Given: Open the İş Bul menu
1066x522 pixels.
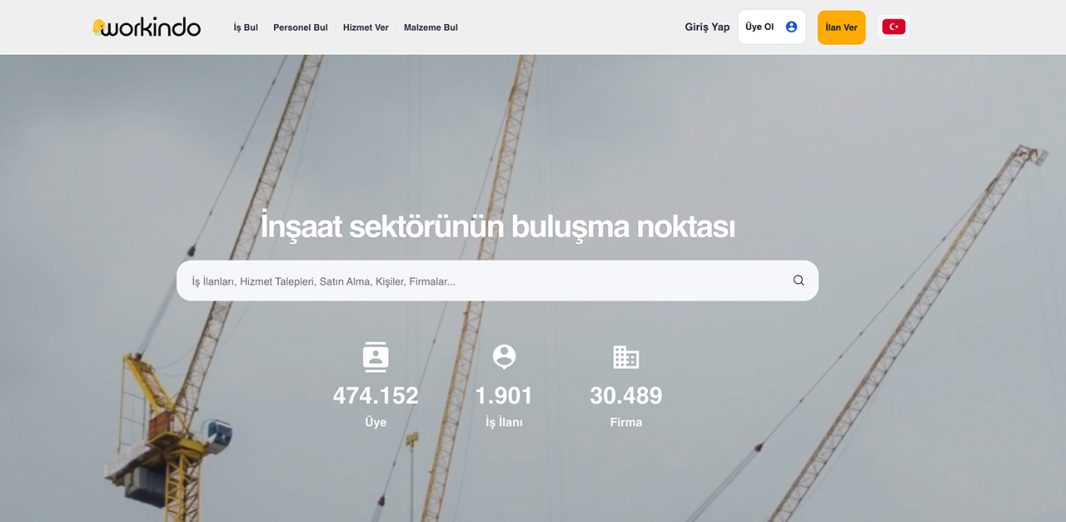Looking at the screenshot, I should coord(245,28).
